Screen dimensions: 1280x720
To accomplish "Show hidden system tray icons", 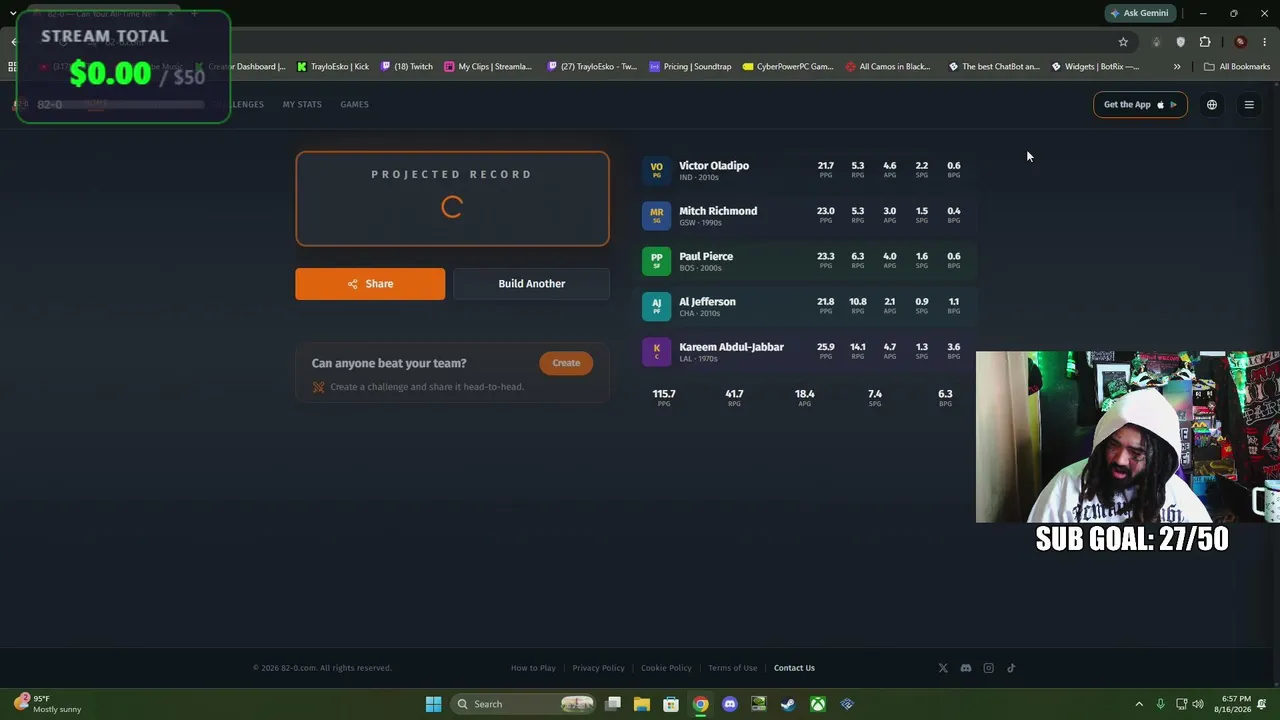I will 1139,704.
